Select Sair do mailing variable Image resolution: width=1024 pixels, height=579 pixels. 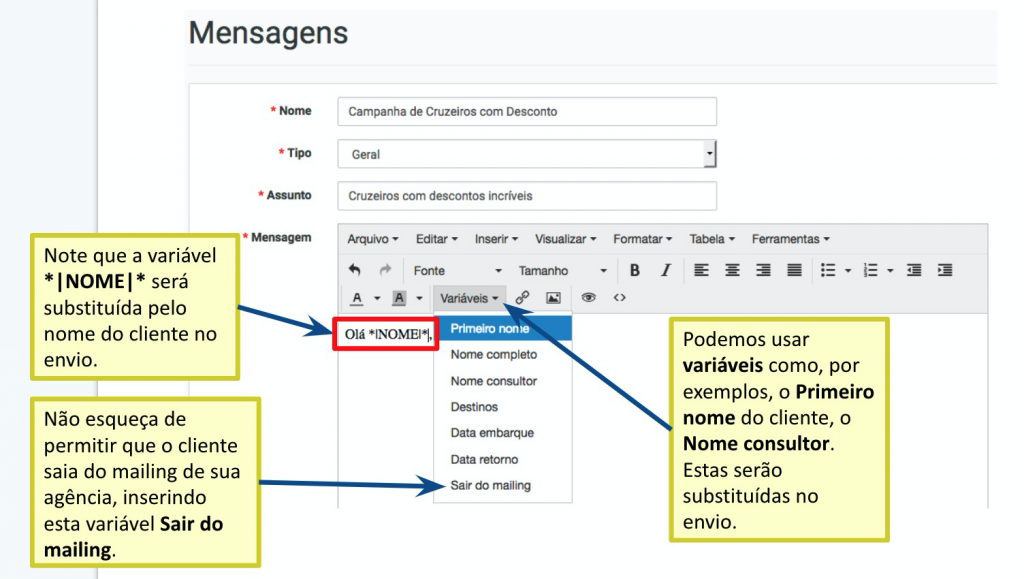(503, 485)
